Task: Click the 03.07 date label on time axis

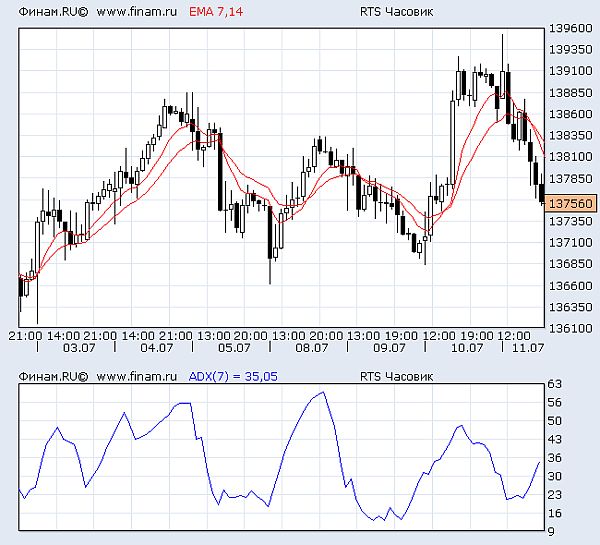Action: [x=79, y=348]
